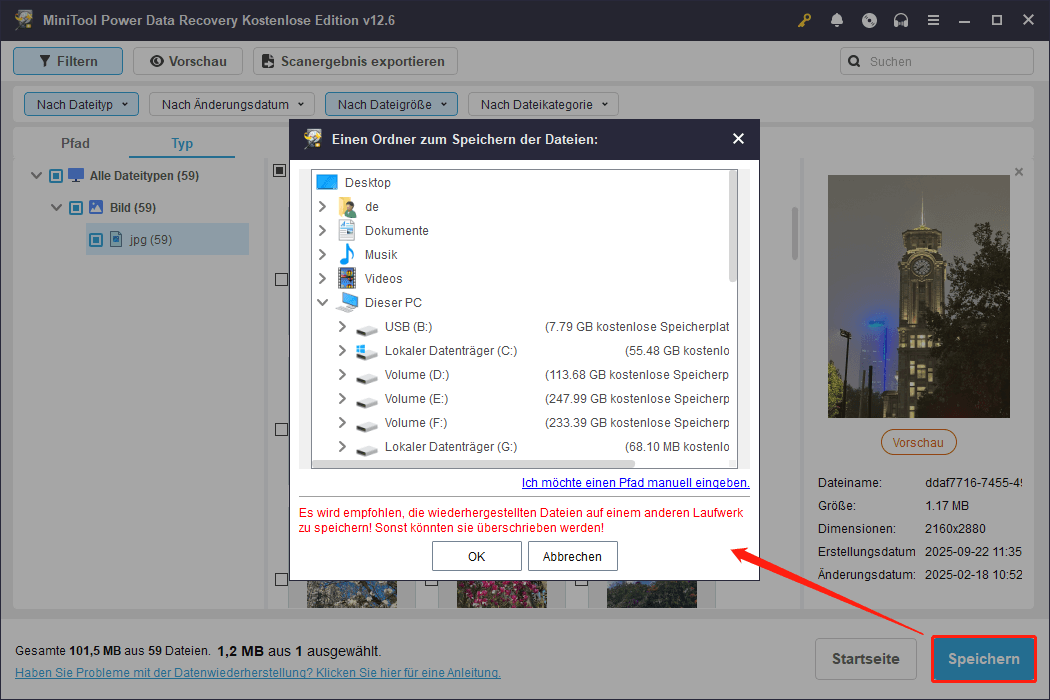Select the Dieser PC computer icon
The height and width of the screenshot is (700, 1050).
click(x=347, y=303)
